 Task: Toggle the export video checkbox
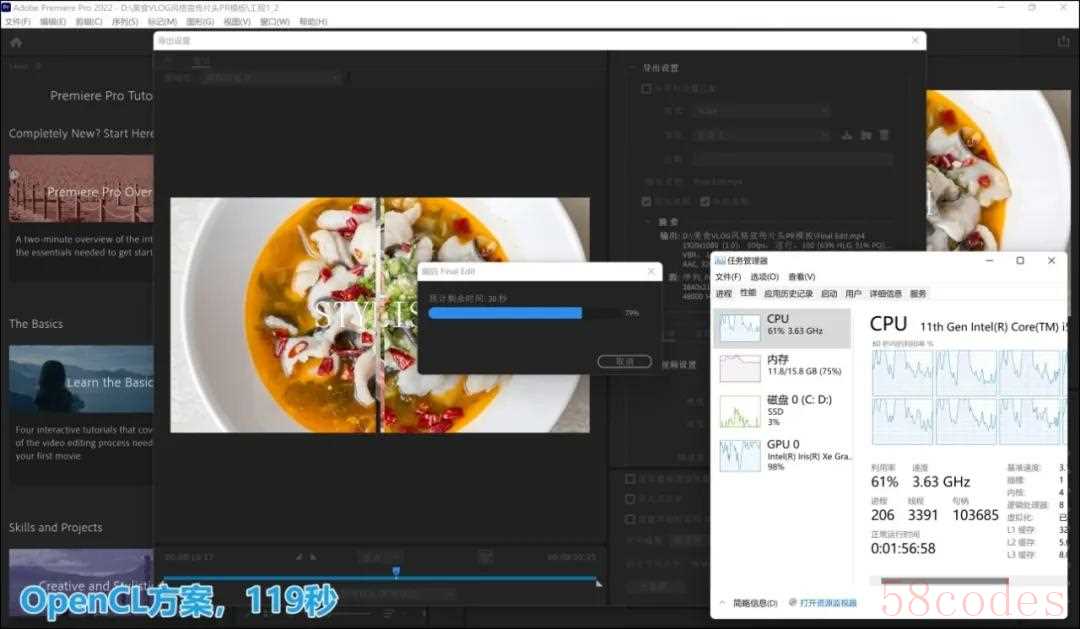pos(647,201)
